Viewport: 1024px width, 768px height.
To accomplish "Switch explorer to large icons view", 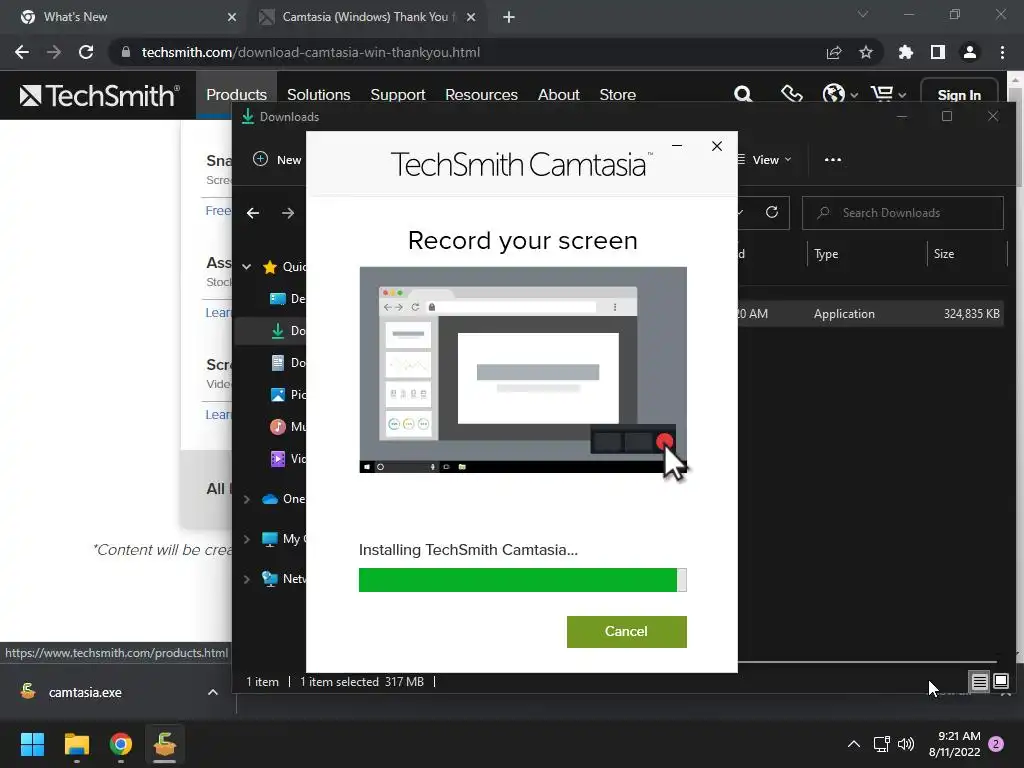I will tap(1001, 682).
